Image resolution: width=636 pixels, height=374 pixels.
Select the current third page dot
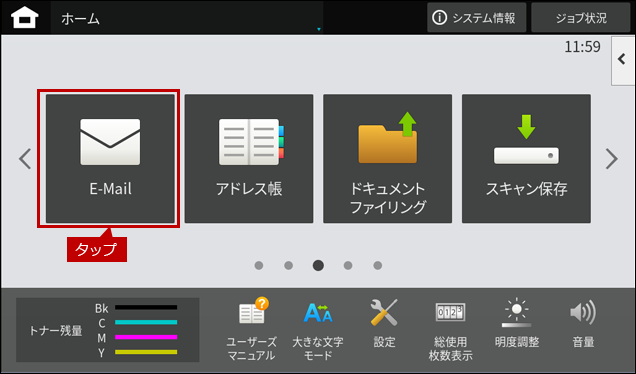click(x=318, y=265)
